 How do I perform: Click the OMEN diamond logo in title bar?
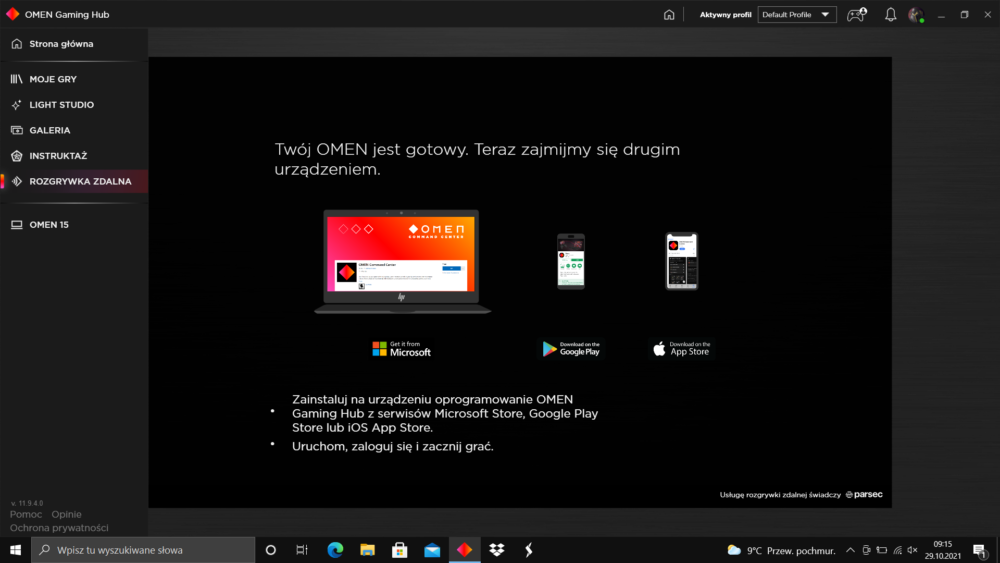12,14
